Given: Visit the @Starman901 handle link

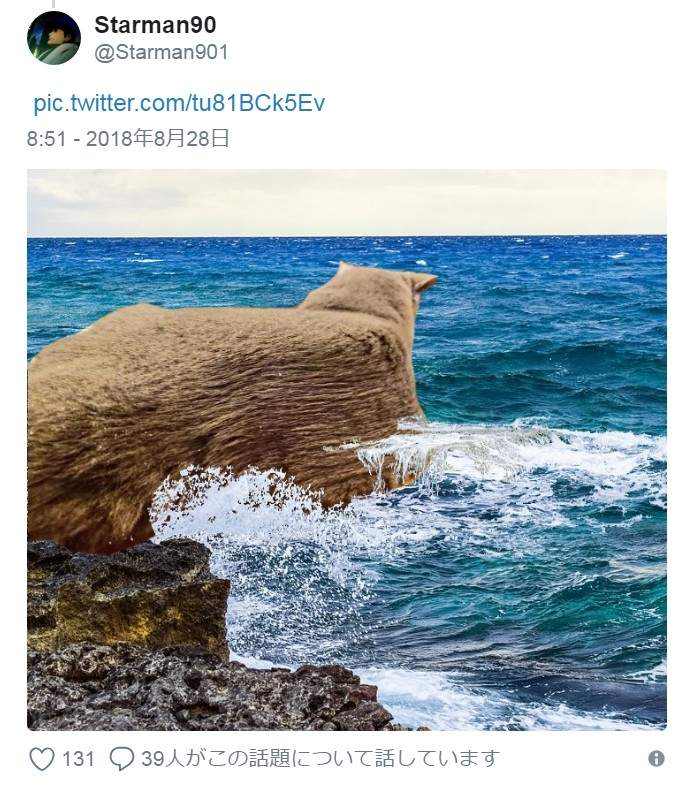Looking at the screenshot, I should pos(161,52).
